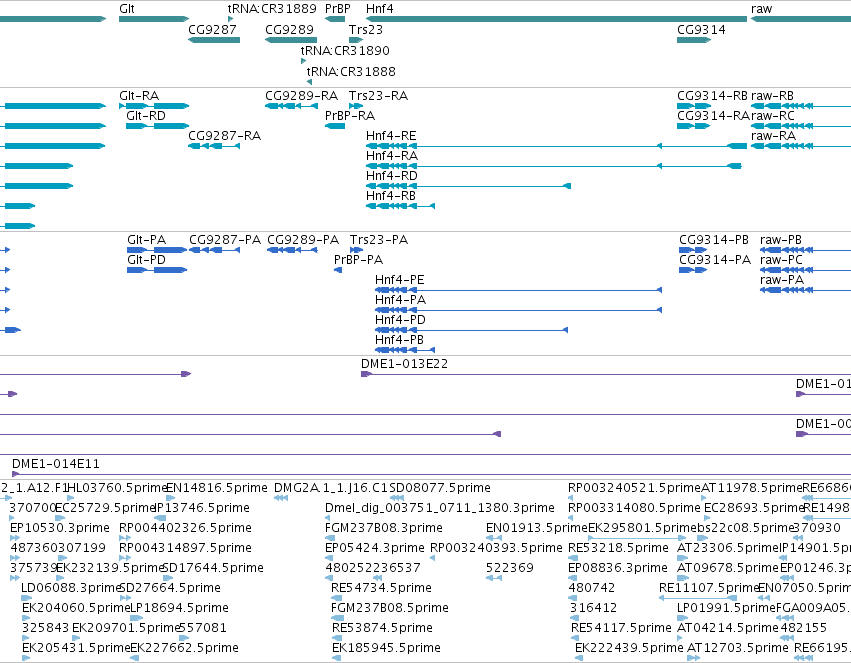Image resolution: width=851 pixels, height=663 pixels.
Task: Select the tRNA:CR31889 gene label
Action: click(272, 9)
